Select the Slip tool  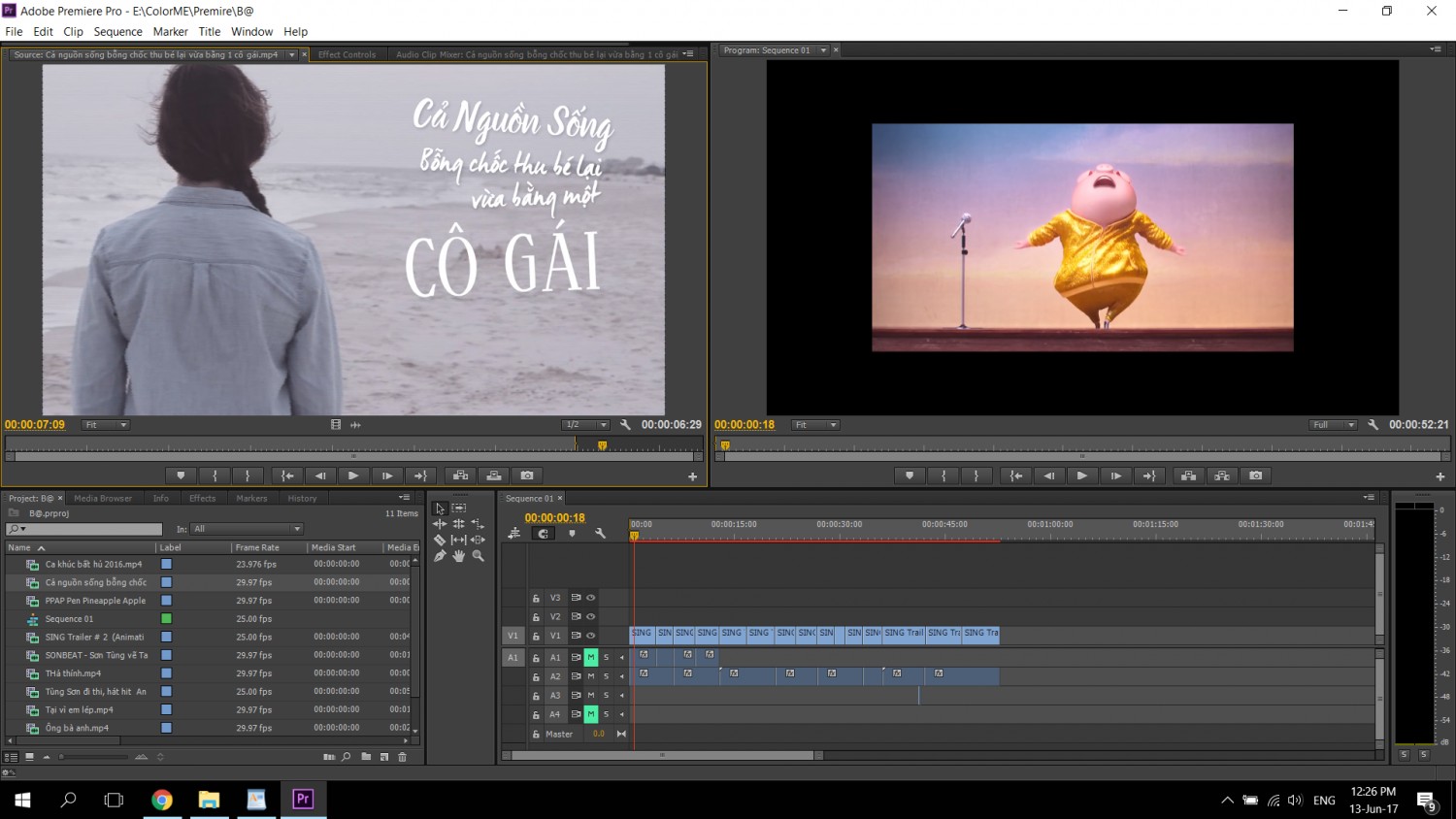pyautogui.click(x=459, y=540)
